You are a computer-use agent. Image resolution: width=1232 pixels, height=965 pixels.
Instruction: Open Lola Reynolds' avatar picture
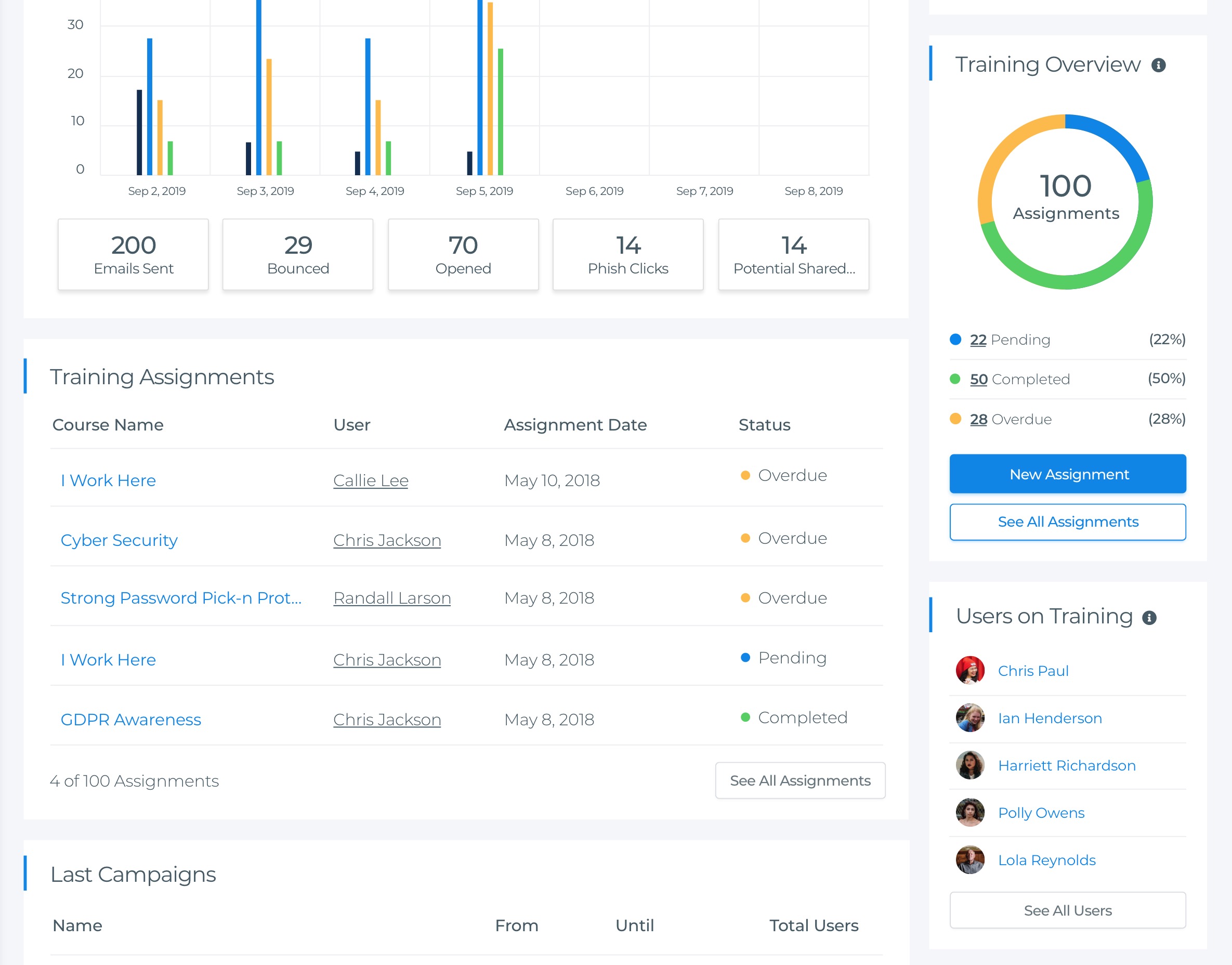[x=970, y=860]
